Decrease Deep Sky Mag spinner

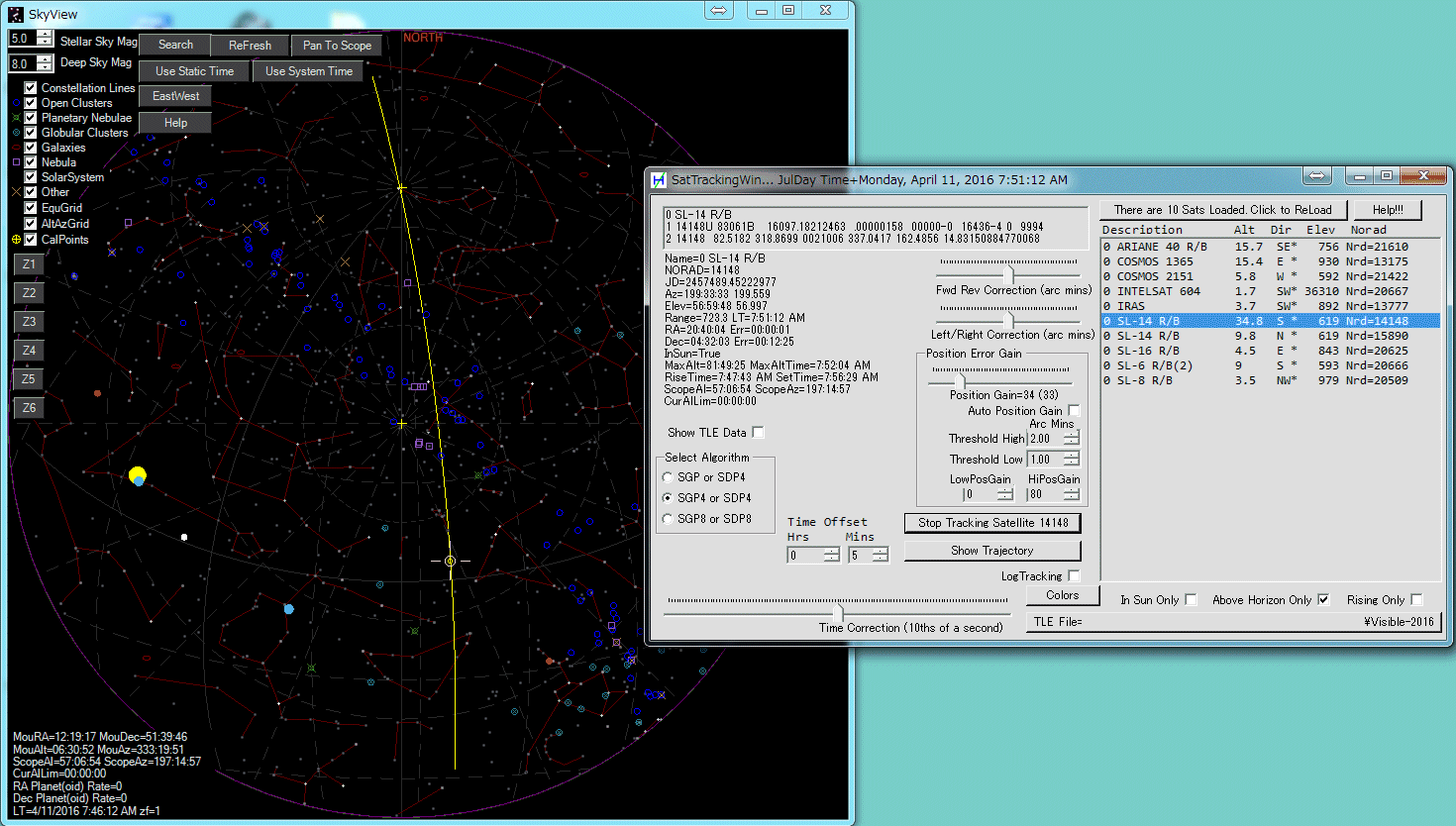(x=45, y=67)
